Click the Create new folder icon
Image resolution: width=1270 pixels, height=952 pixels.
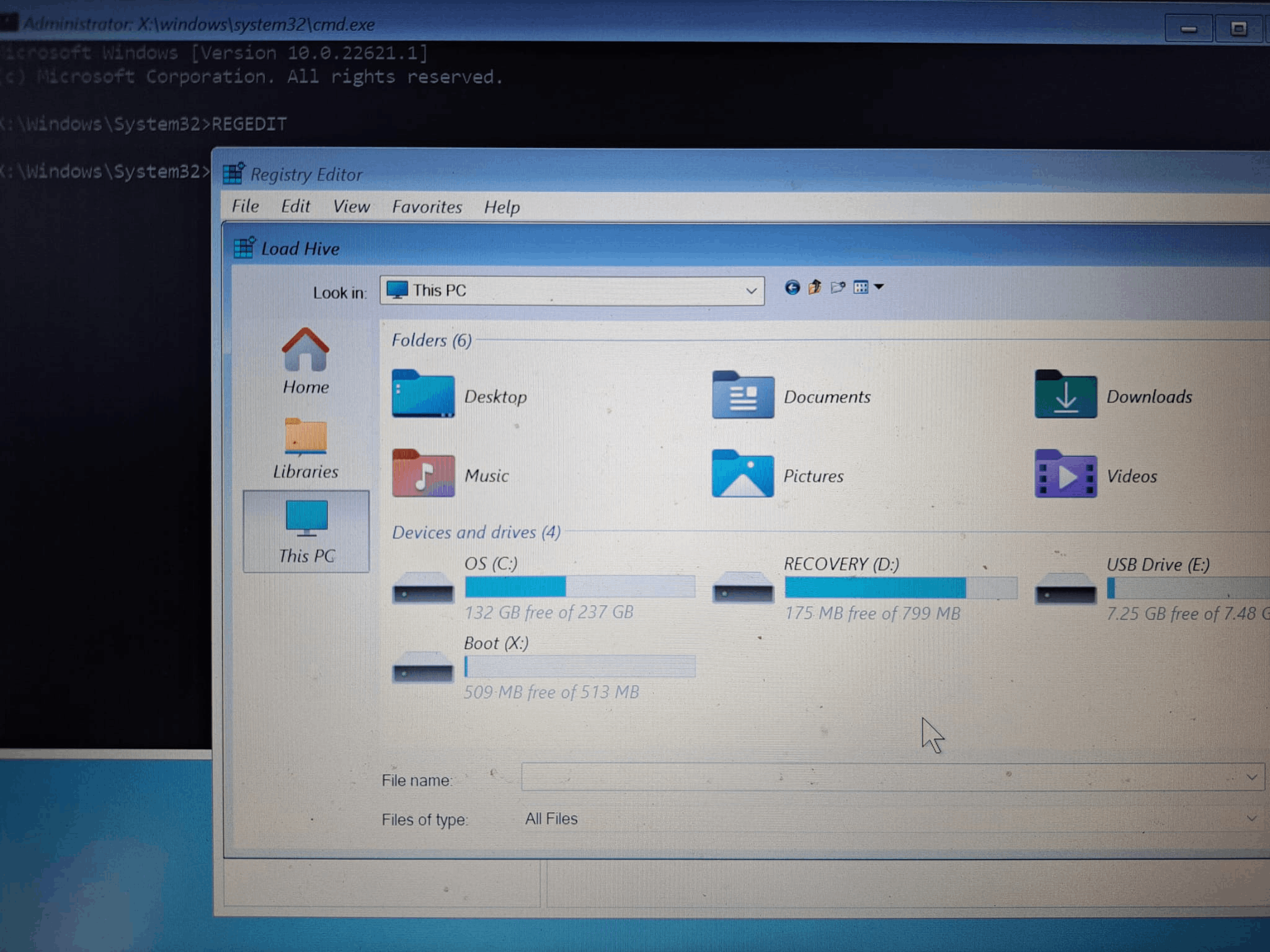pyautogui.click(x=838, y=288)
